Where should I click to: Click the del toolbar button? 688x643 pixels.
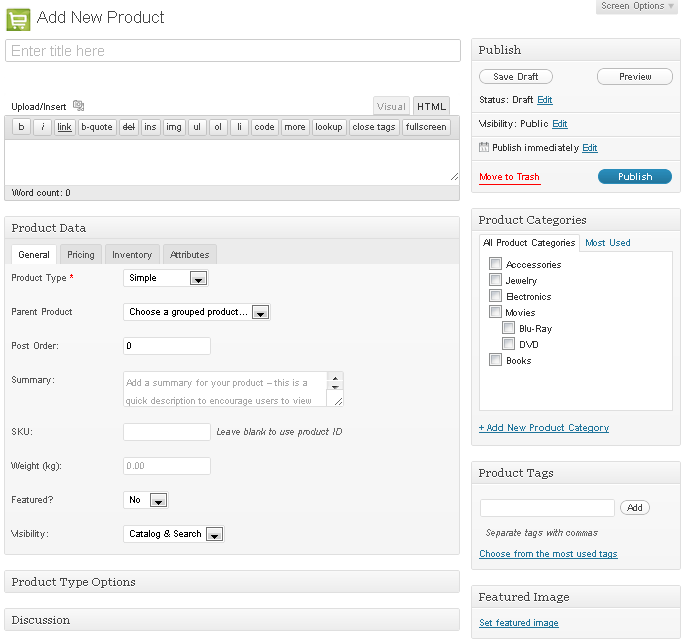[x=129, y=127]
